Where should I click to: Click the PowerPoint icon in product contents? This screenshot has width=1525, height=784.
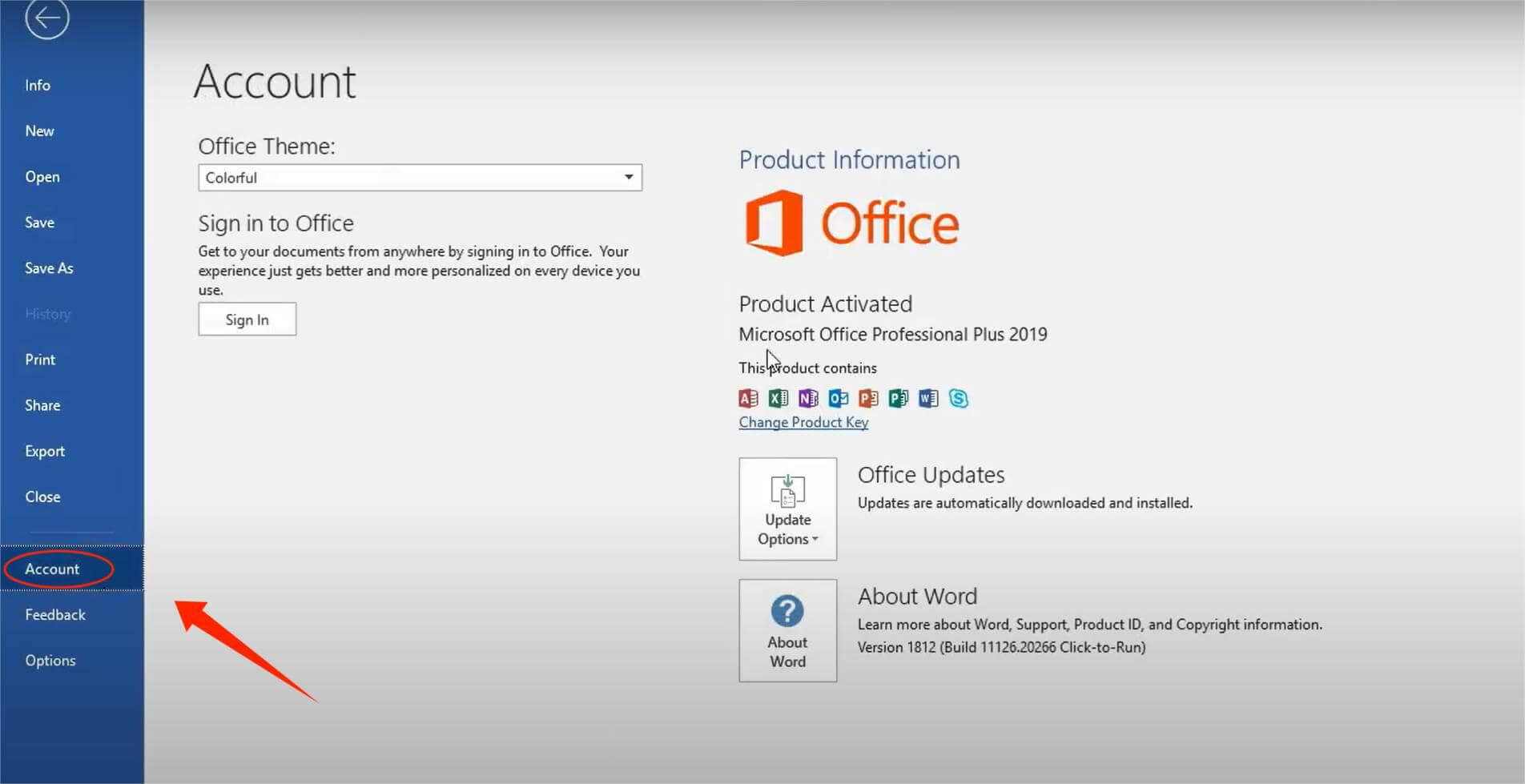pos(867,398)
